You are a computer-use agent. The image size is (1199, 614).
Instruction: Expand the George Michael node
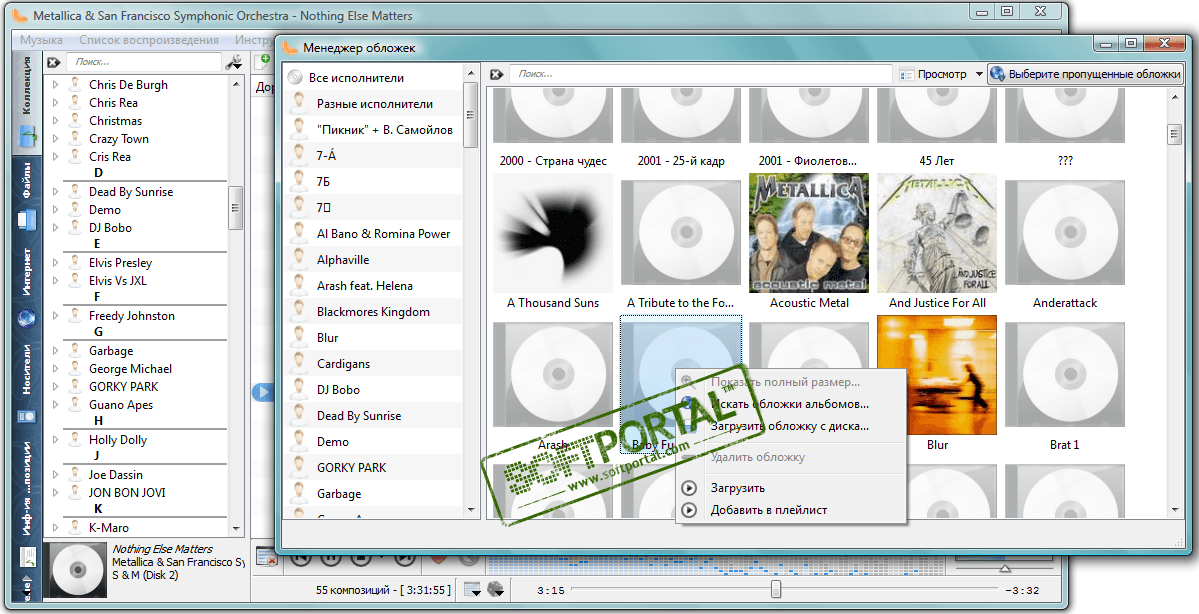(x=55, y=369)
